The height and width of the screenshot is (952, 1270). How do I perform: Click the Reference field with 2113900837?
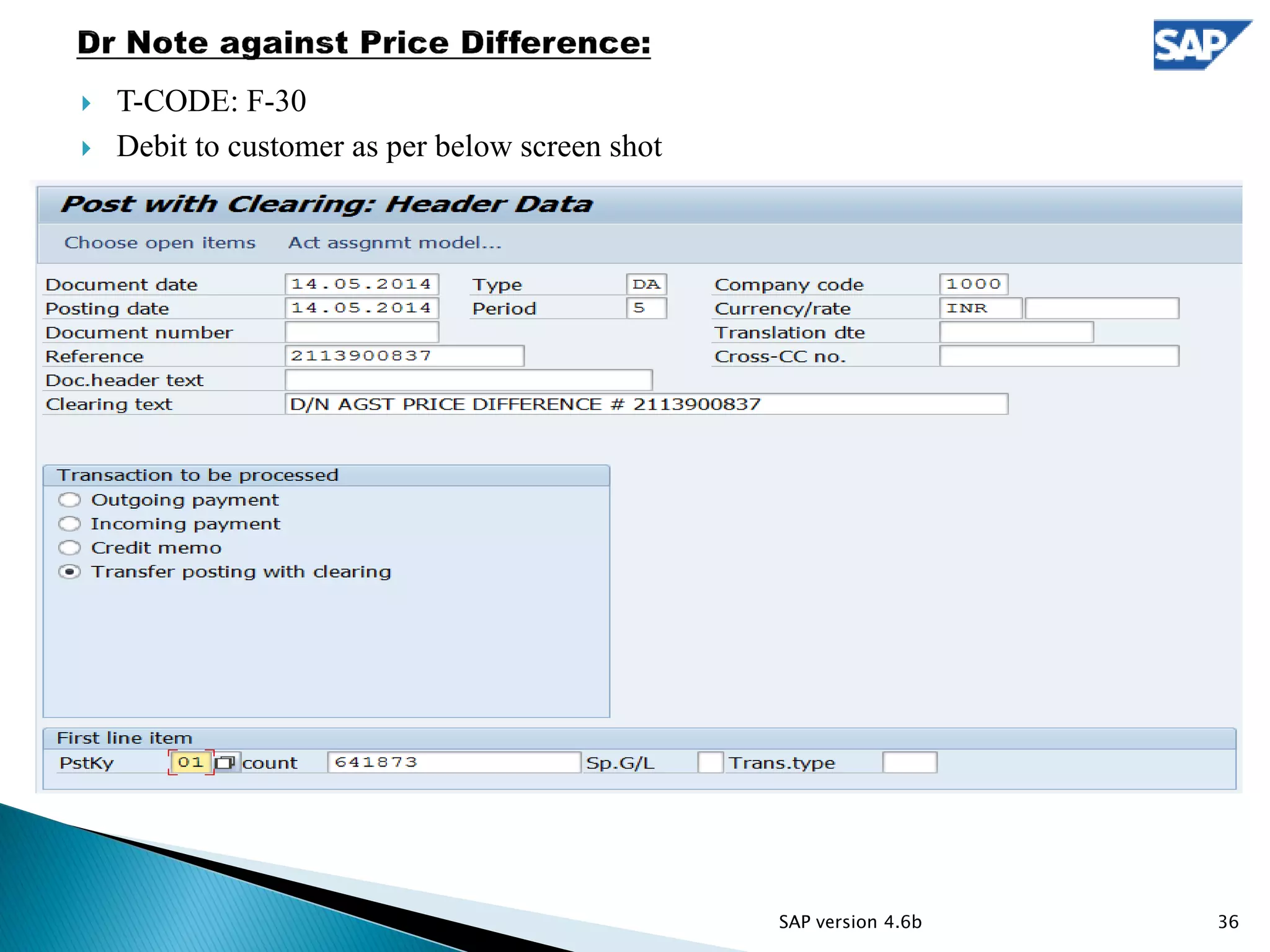coord(404,356)
